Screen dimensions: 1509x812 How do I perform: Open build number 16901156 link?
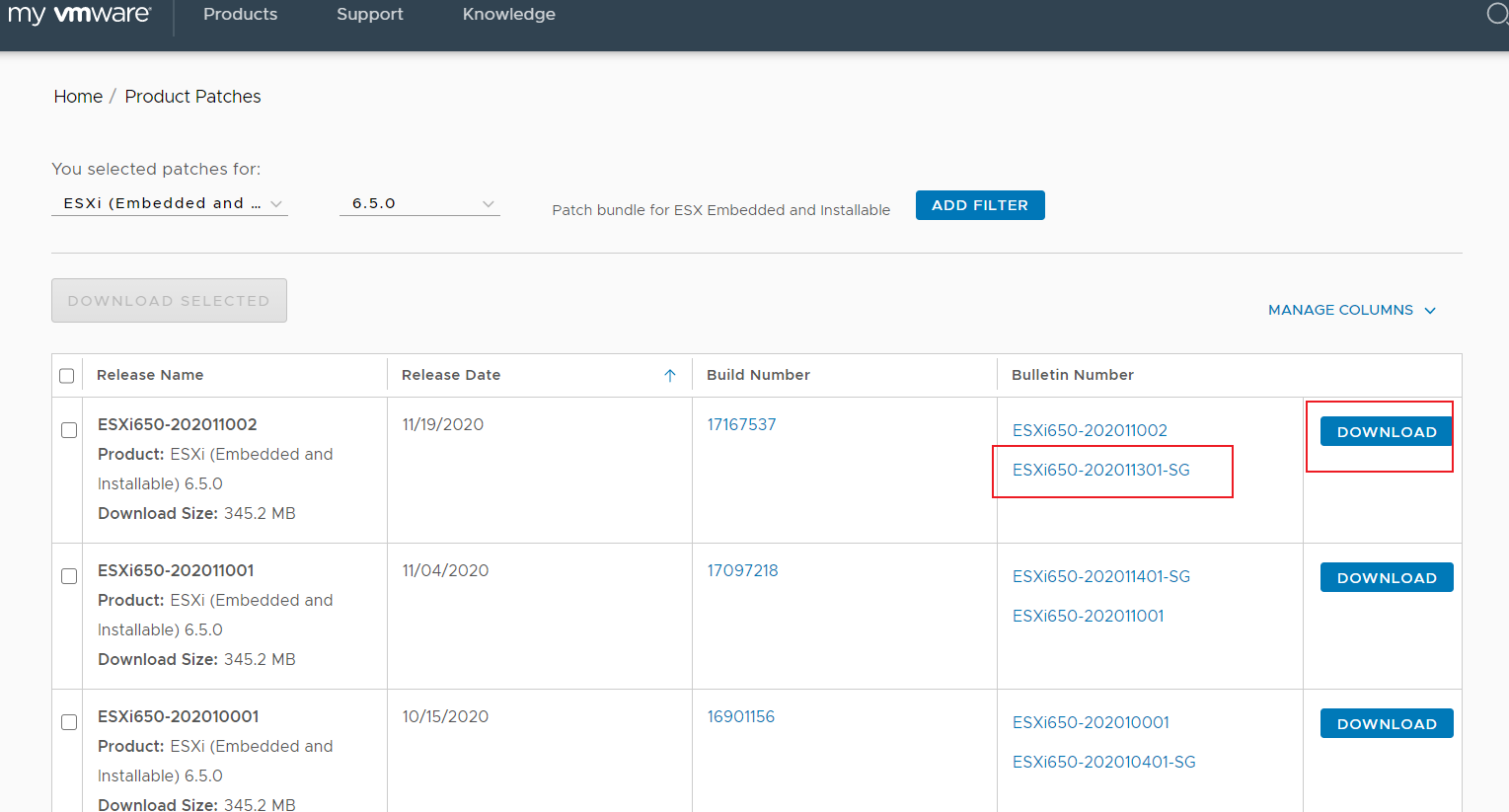coord(740,716)
